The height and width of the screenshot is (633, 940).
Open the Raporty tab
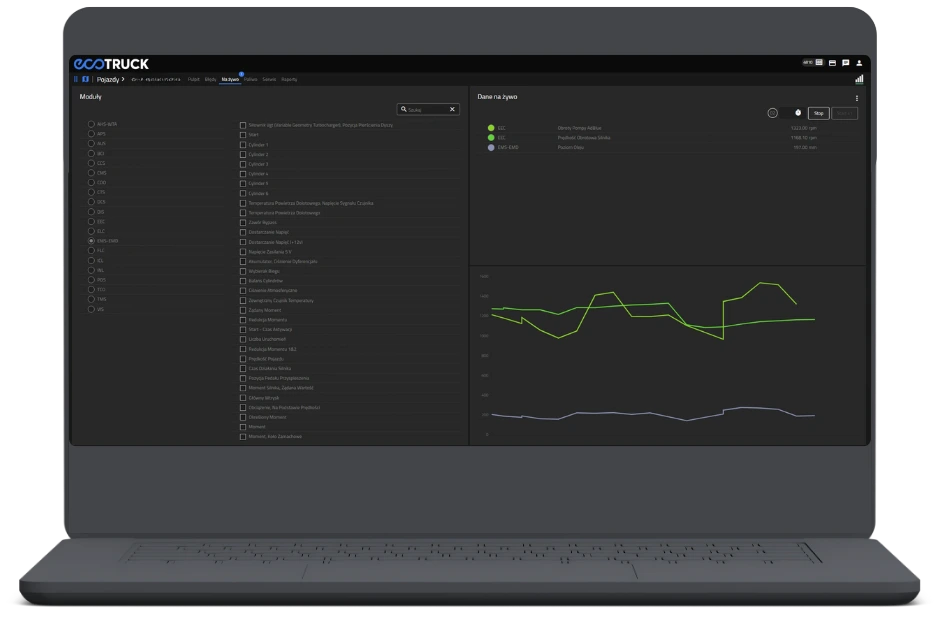289,79
